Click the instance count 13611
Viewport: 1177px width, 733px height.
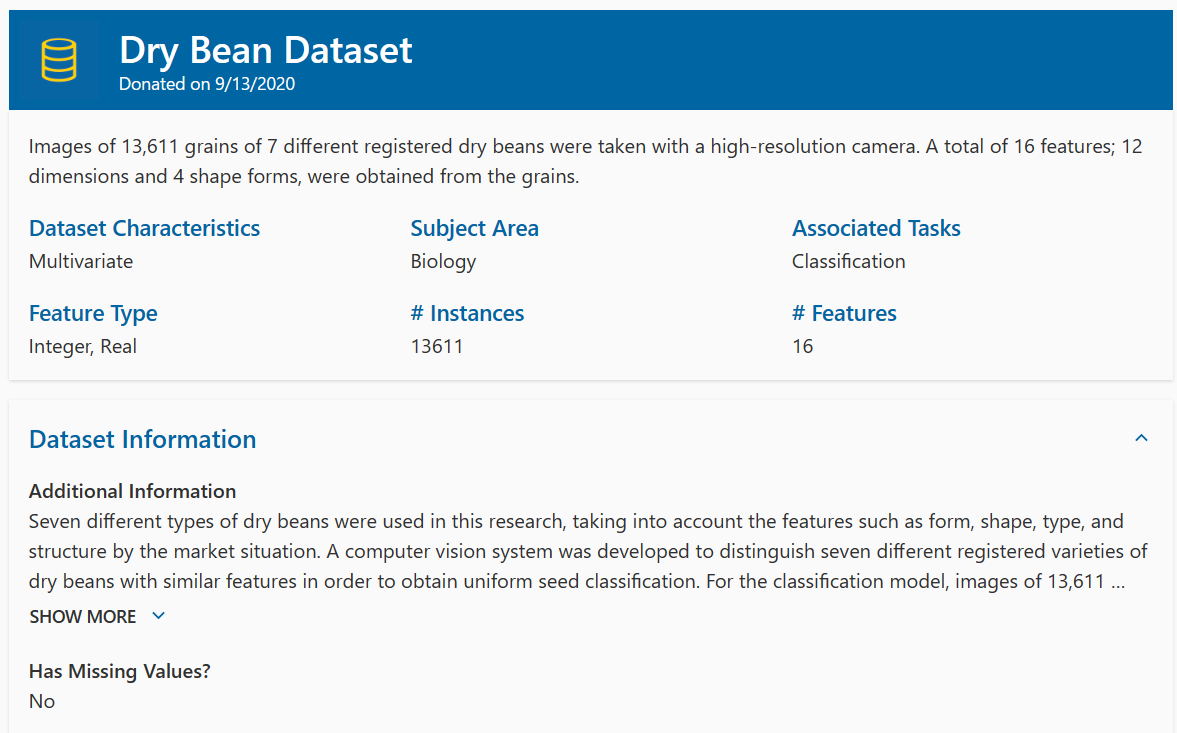[437, 346]
